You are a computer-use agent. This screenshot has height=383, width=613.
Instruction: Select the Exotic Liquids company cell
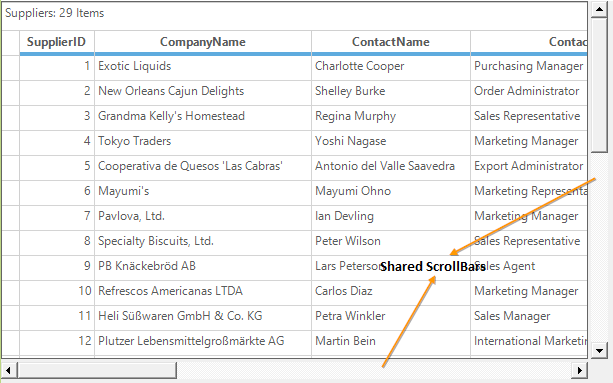[203, 66]
